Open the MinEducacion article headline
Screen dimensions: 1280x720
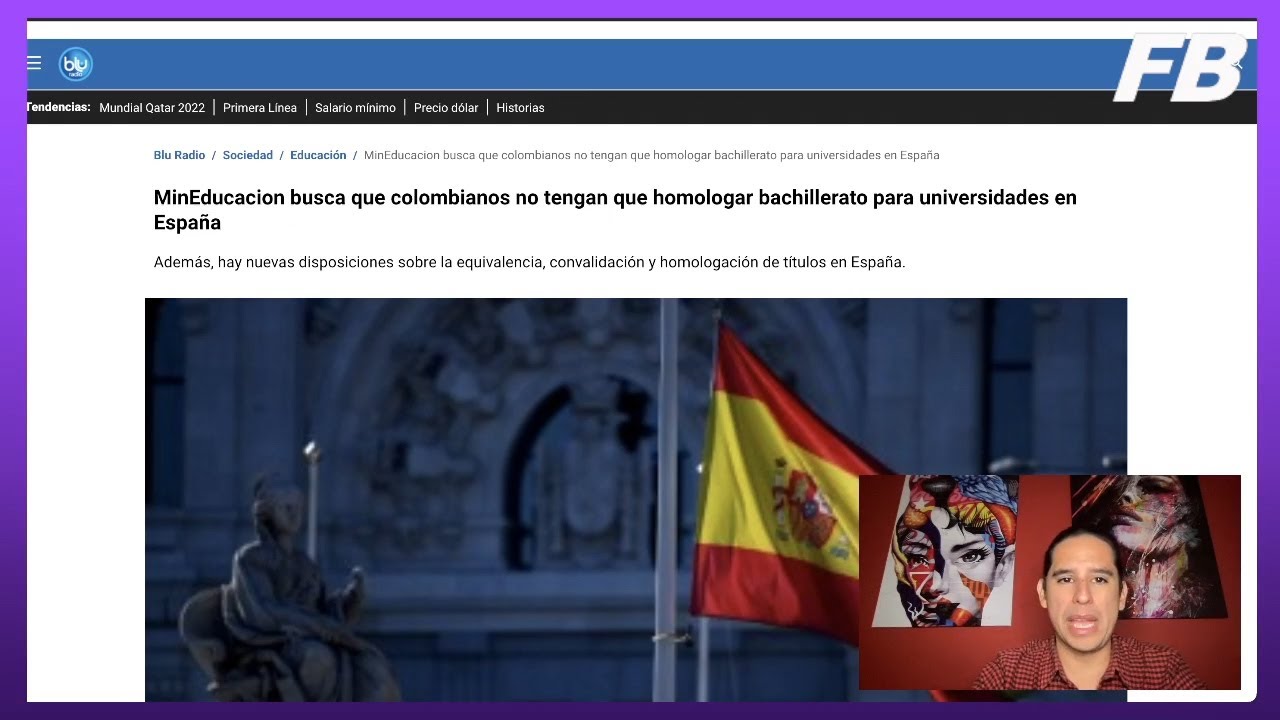click(616, 198)
